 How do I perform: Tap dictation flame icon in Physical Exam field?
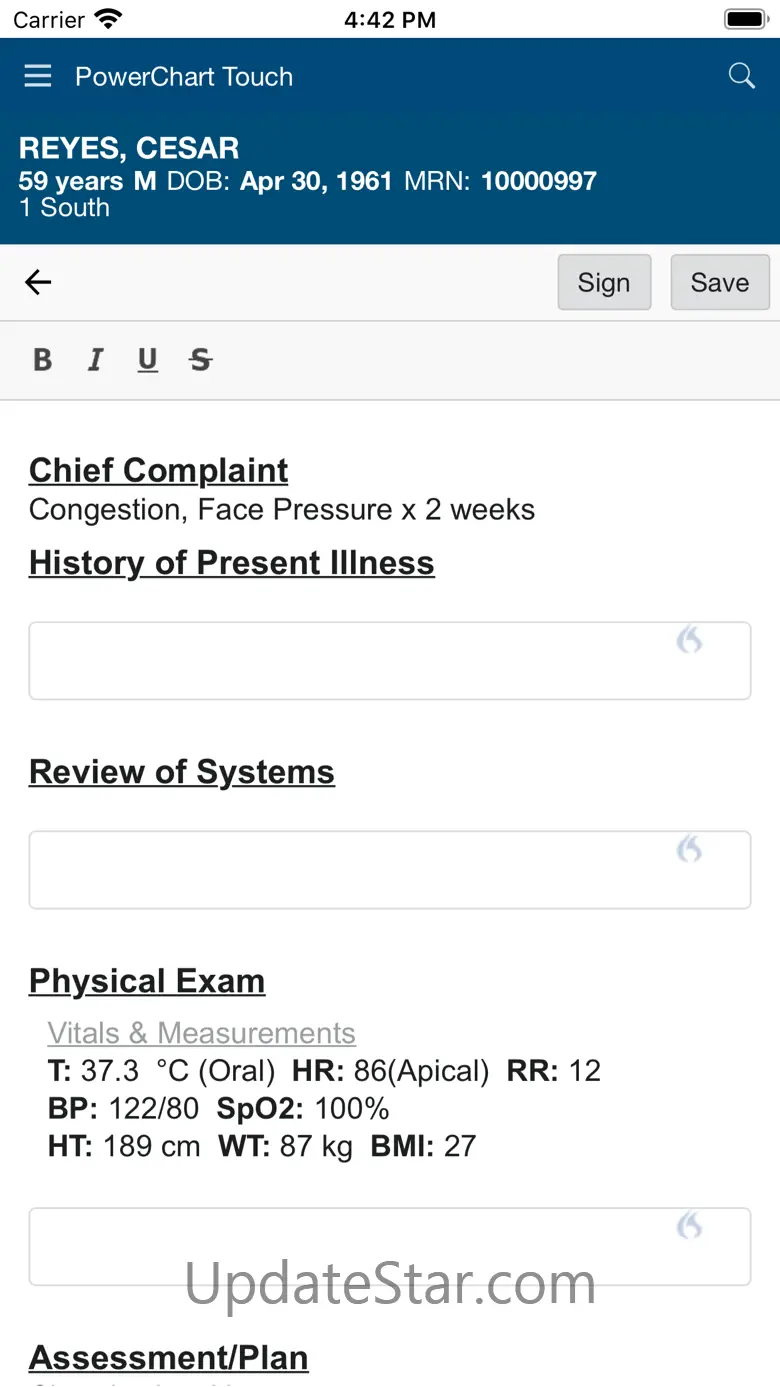click(x=690, y=1226)
